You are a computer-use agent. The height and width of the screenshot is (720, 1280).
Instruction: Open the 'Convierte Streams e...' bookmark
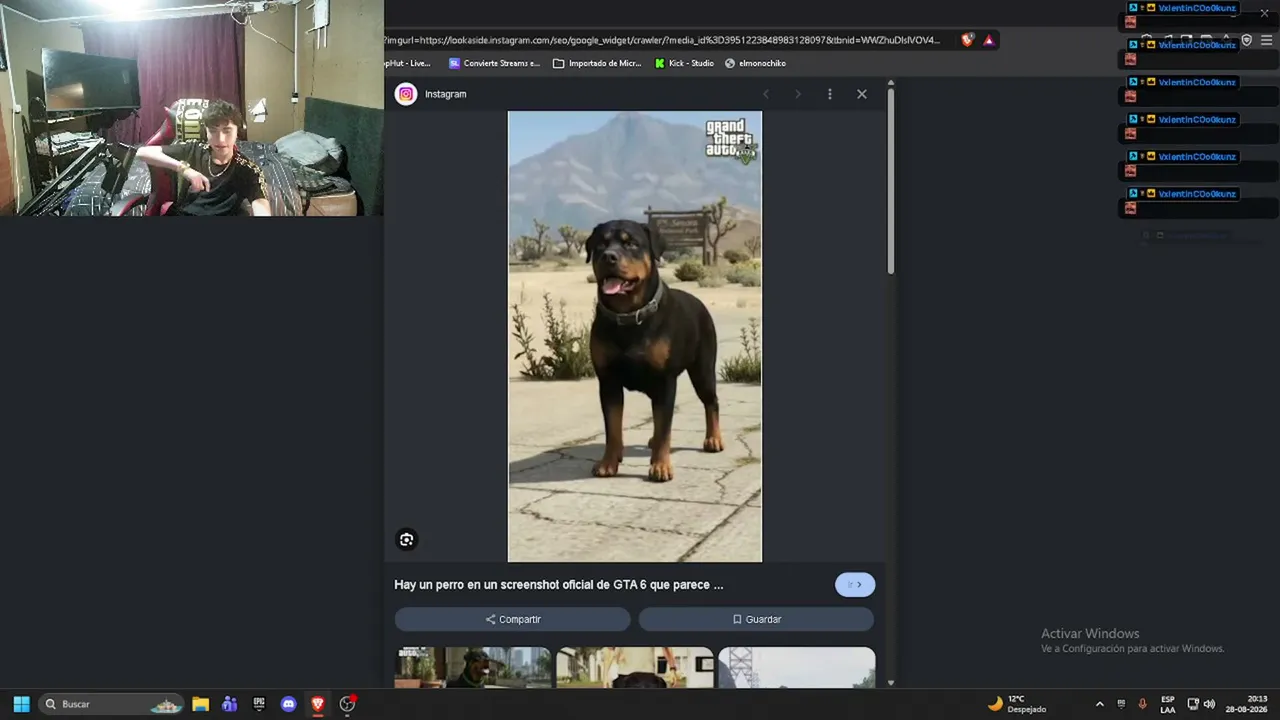(x=494, y=63)
